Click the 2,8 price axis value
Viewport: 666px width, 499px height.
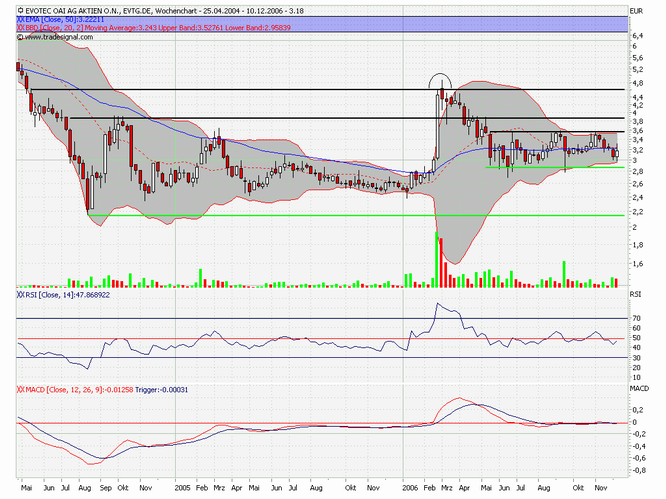638,172
